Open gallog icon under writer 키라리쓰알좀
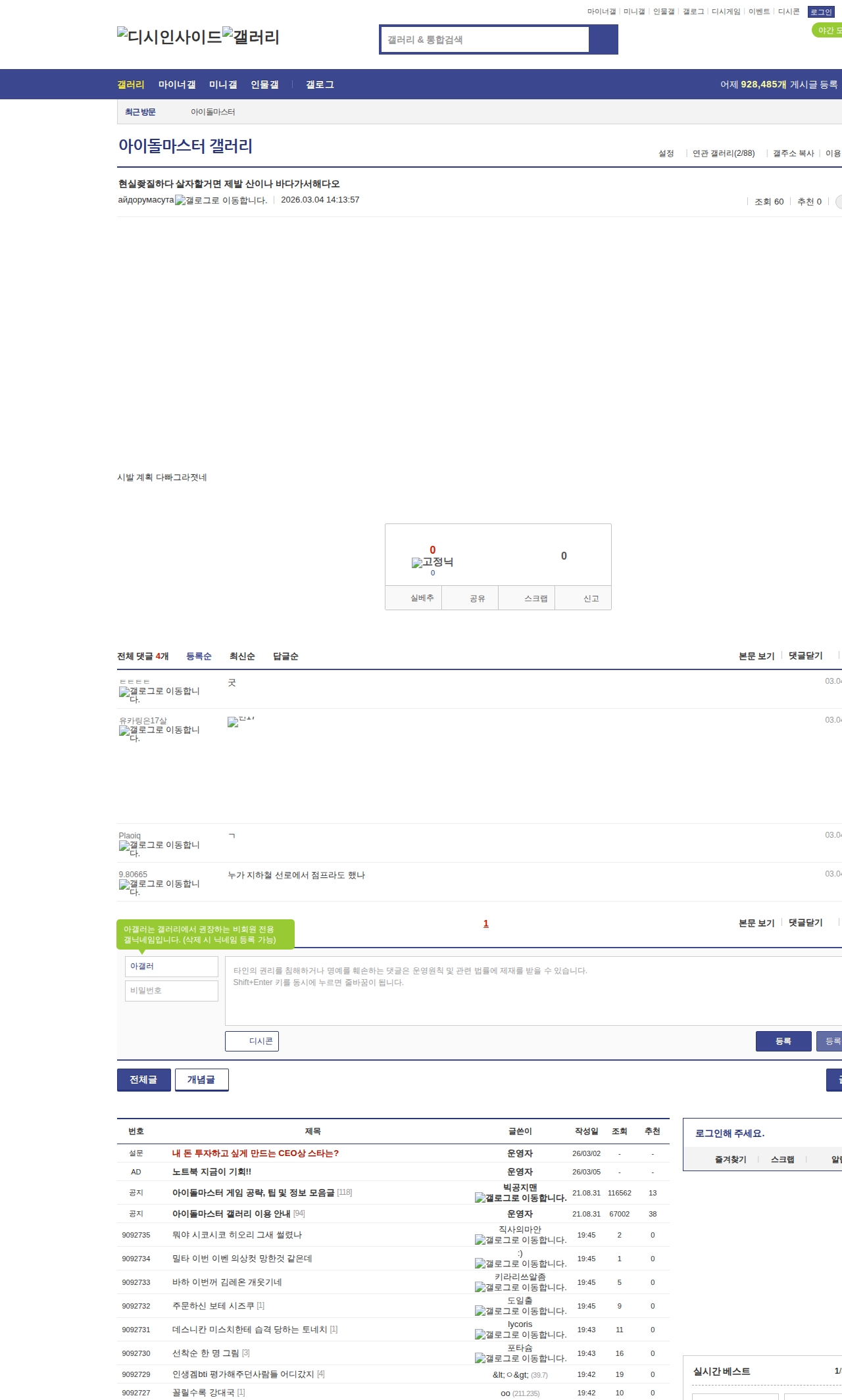842x1400 pixels. 521,1288
